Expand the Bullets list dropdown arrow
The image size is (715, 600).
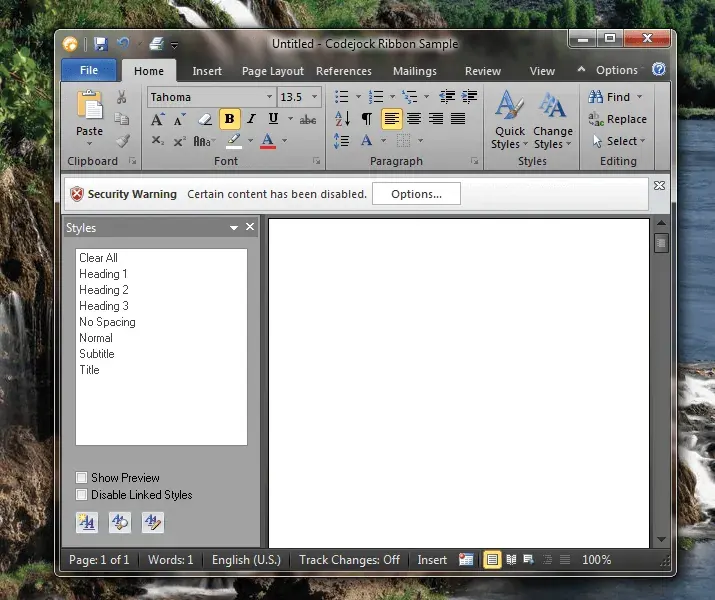click(x=358, y=97)
